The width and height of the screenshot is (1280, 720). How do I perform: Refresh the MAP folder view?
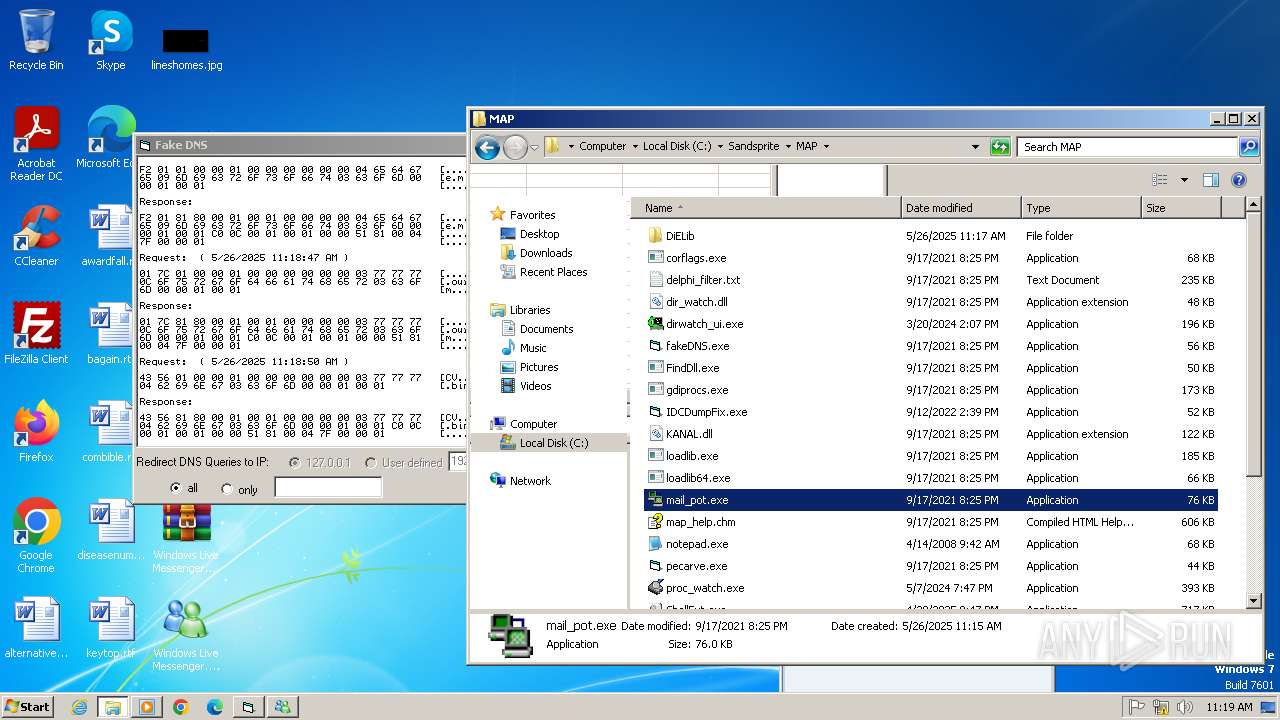(x=1000, y=147)
